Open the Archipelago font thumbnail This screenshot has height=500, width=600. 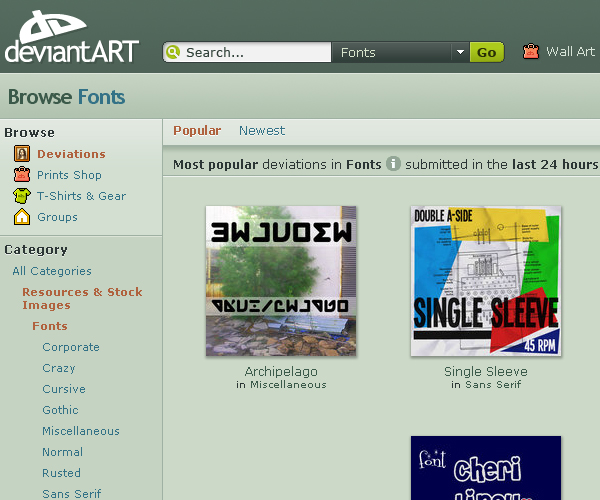281,281
